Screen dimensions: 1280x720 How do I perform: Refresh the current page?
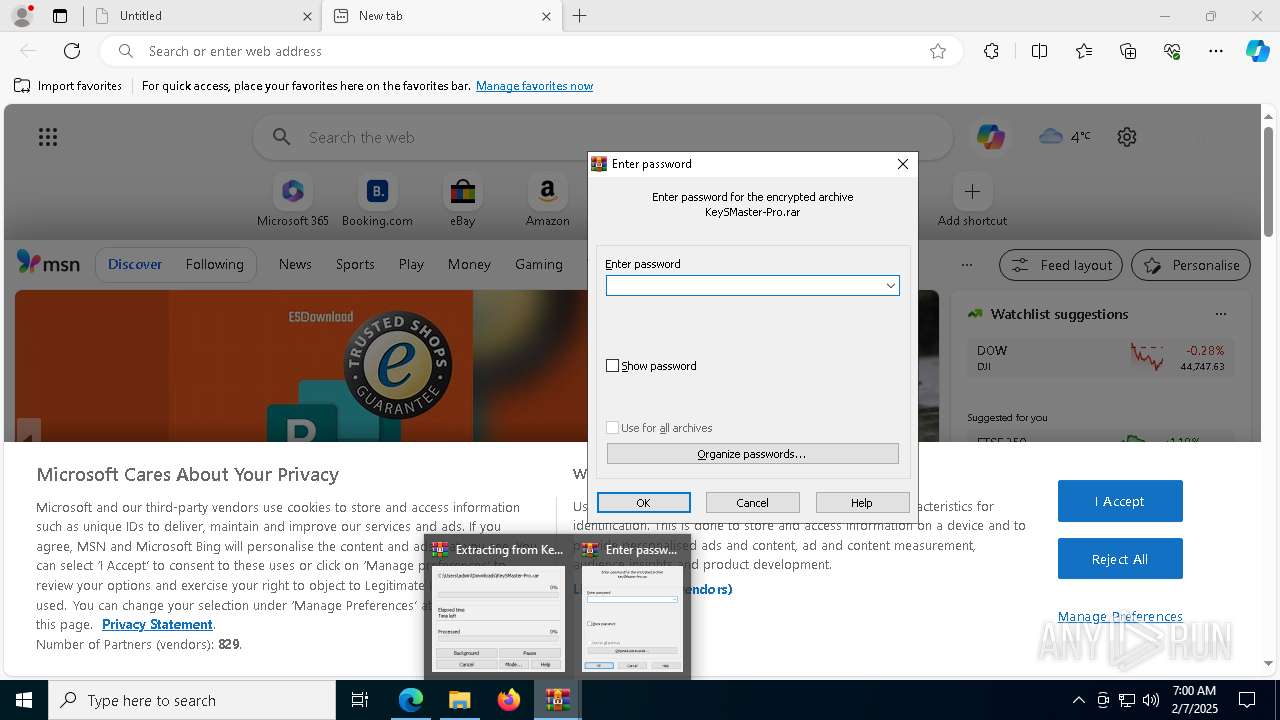(x=72, y=51)
